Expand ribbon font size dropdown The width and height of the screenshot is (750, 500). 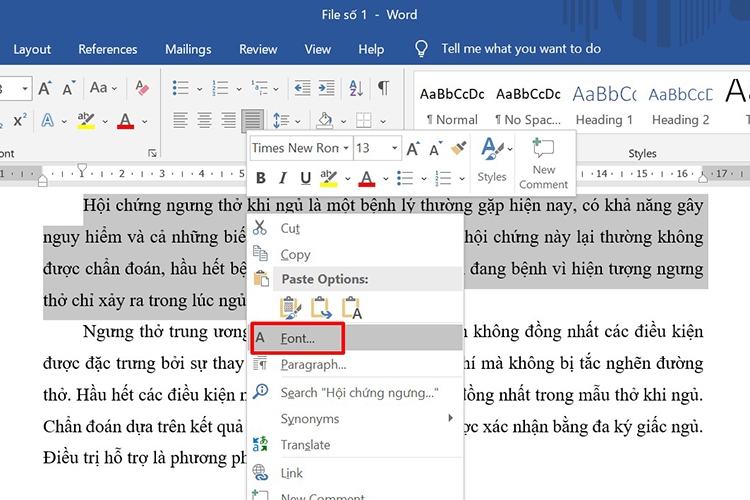click(x=25, y=89)
